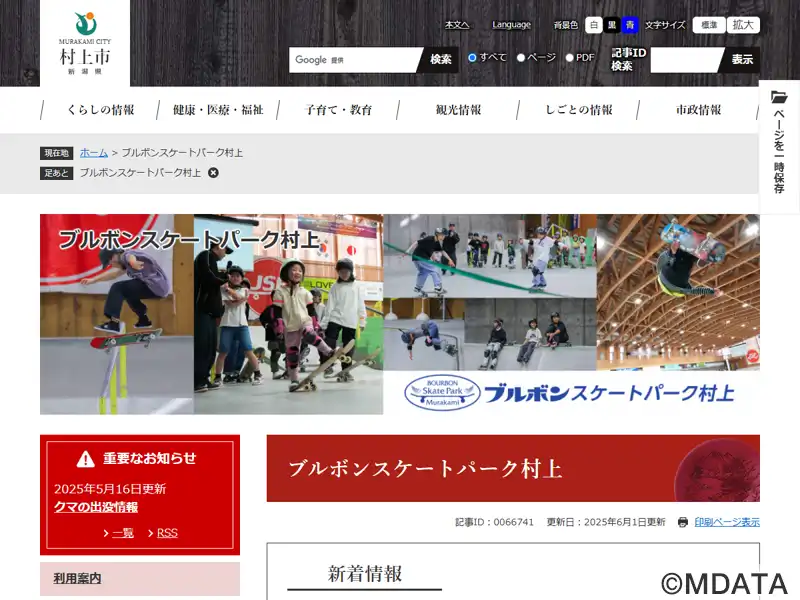Click the 現在地 label
Screen dimensions: 800x600
[x=57, y=153]
